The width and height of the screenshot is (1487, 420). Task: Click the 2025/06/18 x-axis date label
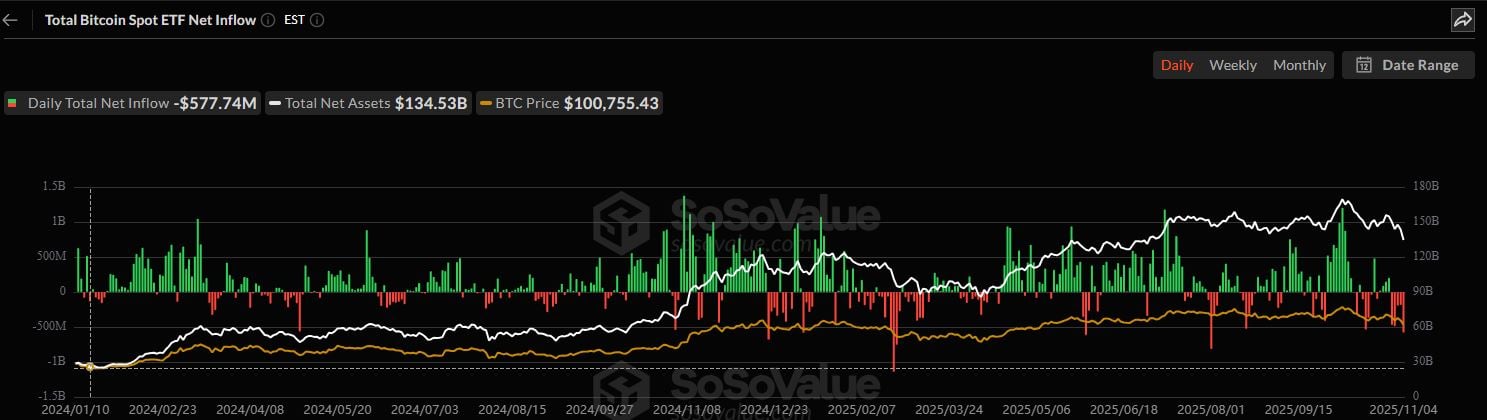pyautogui.click(x=1122, y=410)
